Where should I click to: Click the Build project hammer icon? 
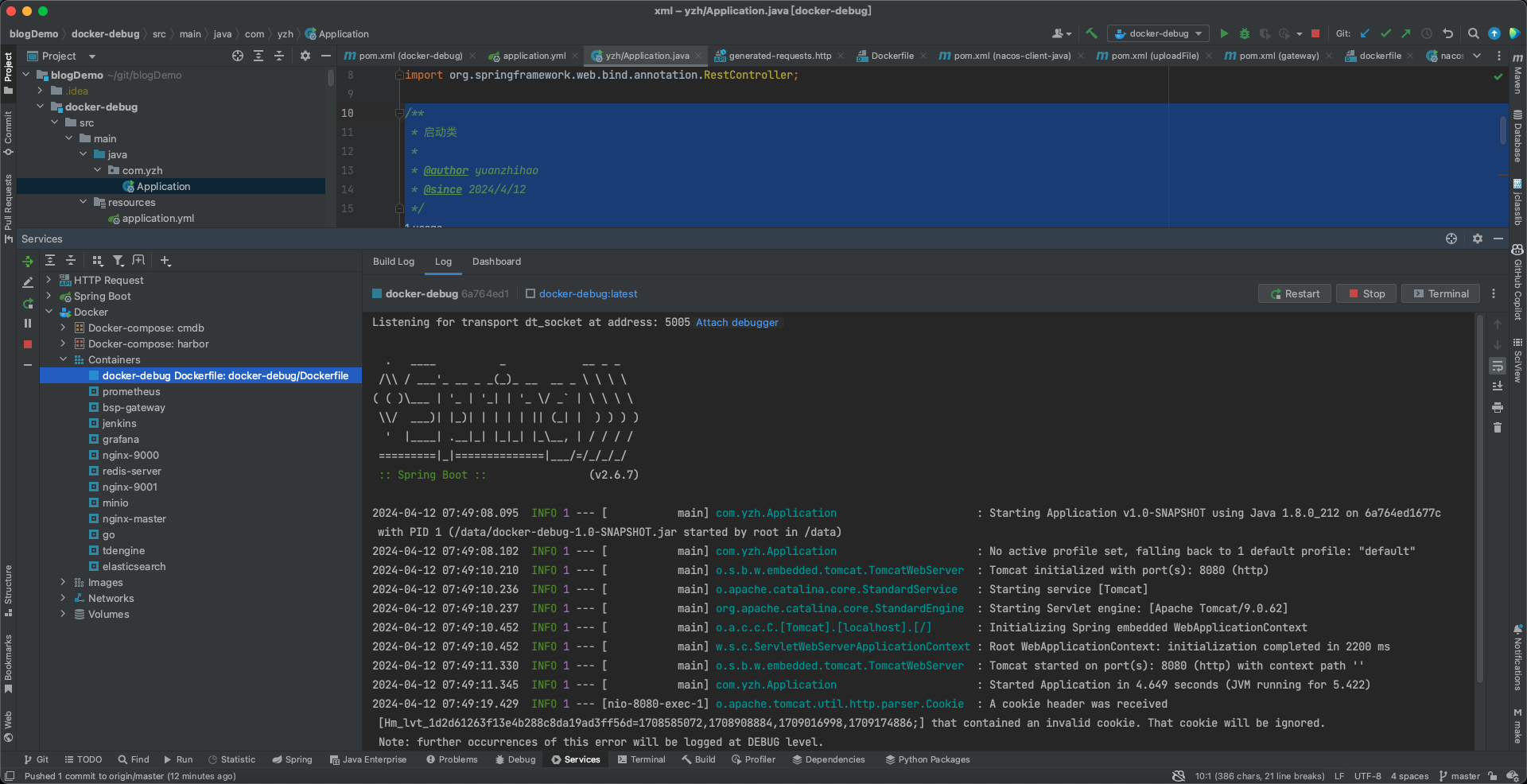[1091, 33]
